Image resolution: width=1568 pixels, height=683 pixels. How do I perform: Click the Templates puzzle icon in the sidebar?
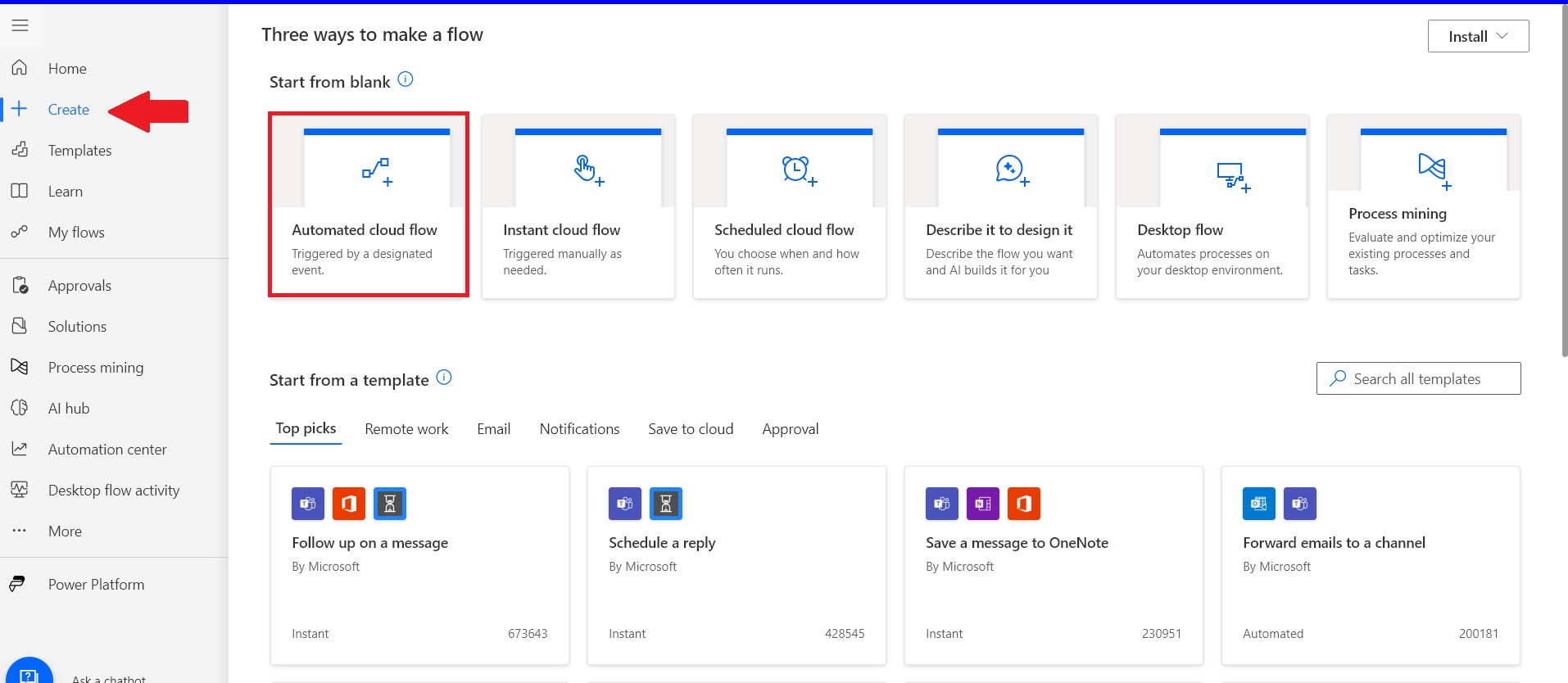click(20, 150)
